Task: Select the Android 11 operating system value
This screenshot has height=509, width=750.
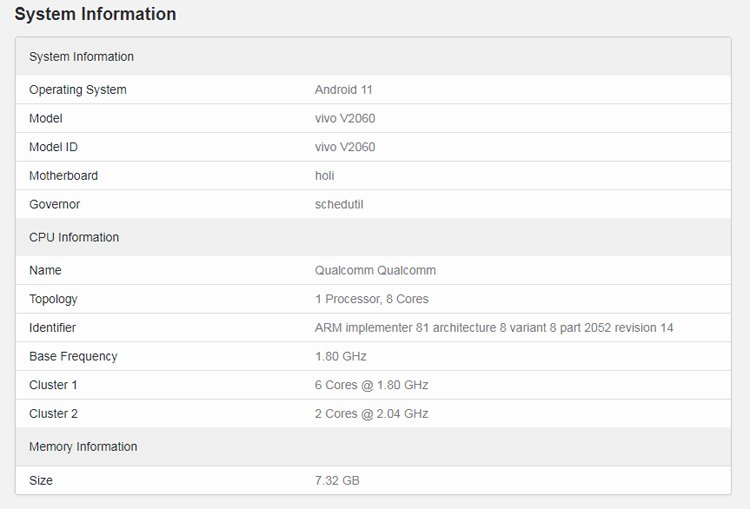Action: pyautogui.click(x=344, y=90)
